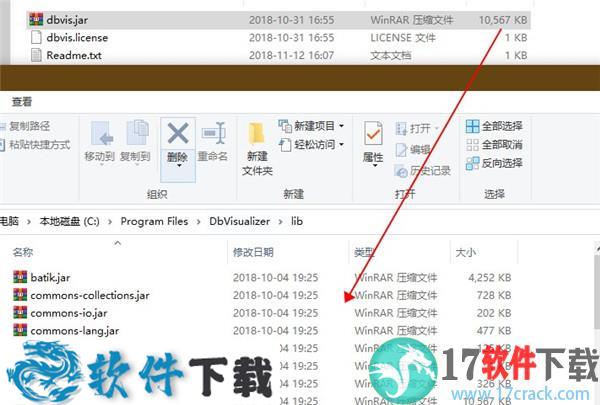The image size is (600, 405).
Task: Expand breadcrumb chevron after DbVisualizer
Action: (x=280, y=222)
